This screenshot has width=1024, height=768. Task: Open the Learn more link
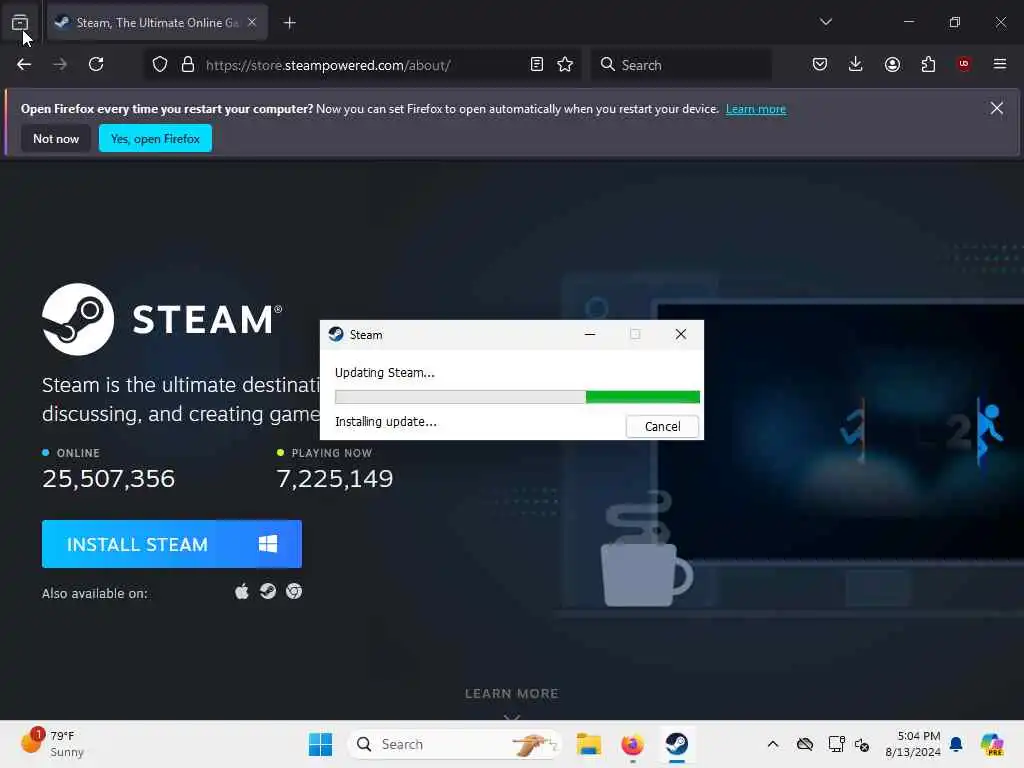(756, 109)
